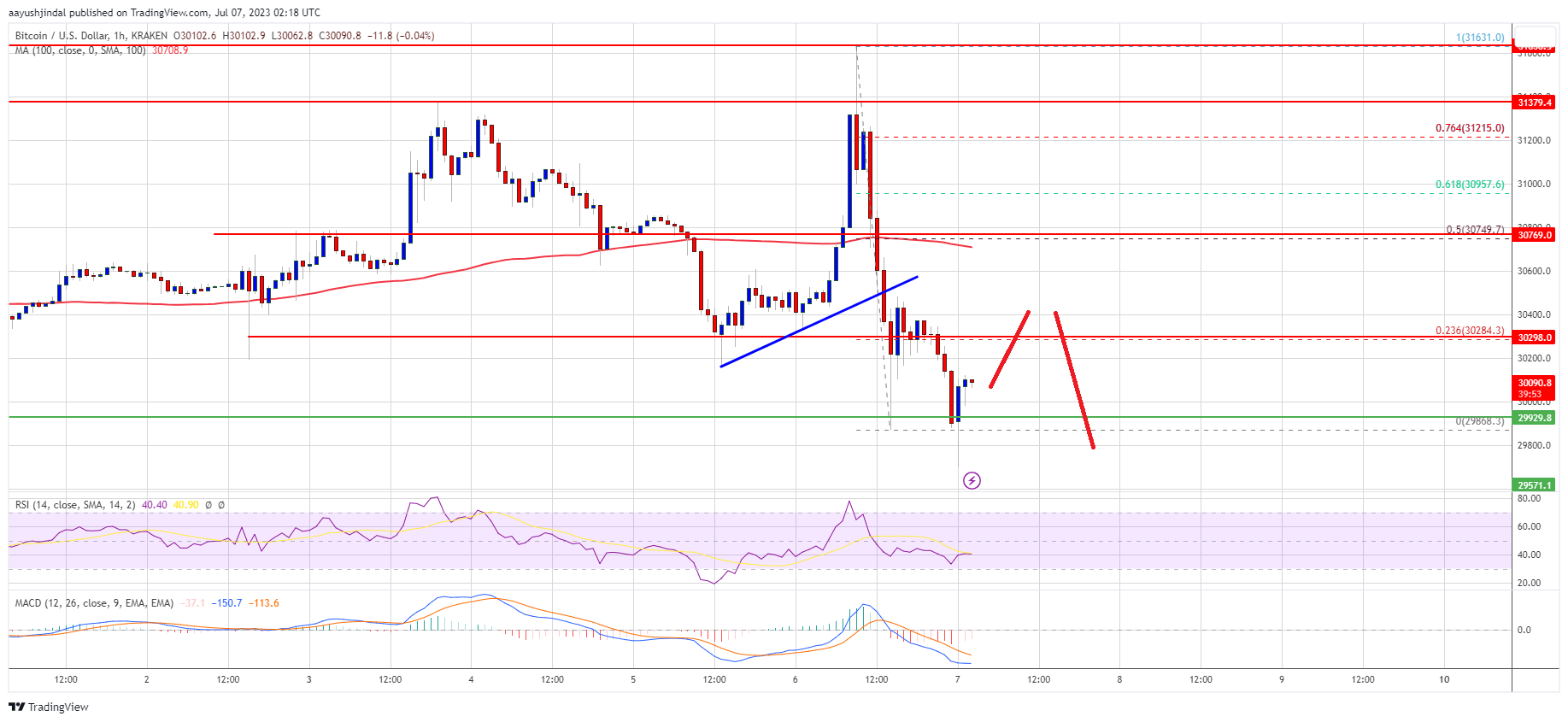Click the RSI 80.00 axis label
The image size is (1568, 722).
pyautogui.click(x=1529, y=498)
